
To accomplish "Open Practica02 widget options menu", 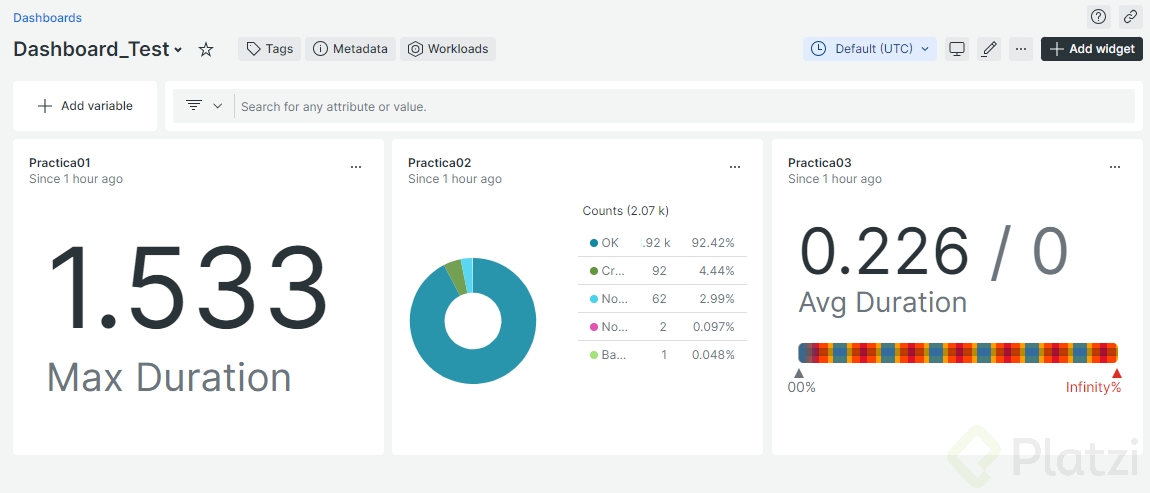I will click(x=735, y=167).
